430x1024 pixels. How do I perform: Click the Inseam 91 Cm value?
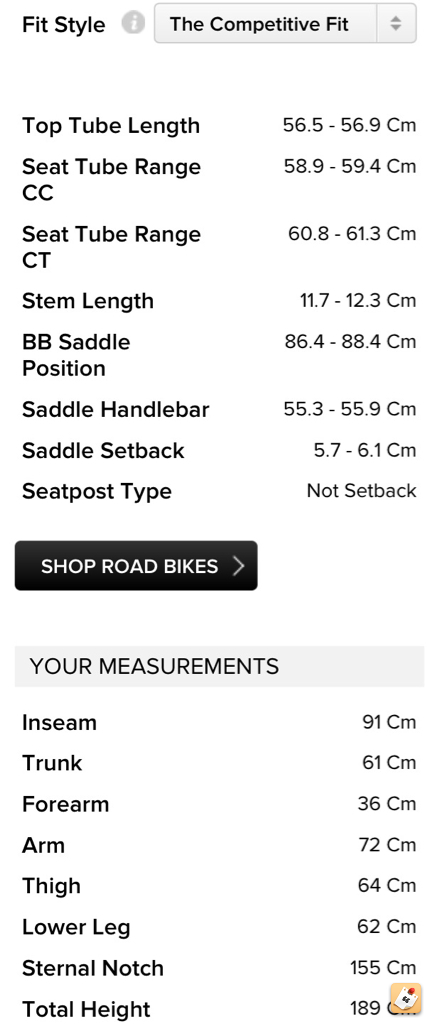point(389,722)
